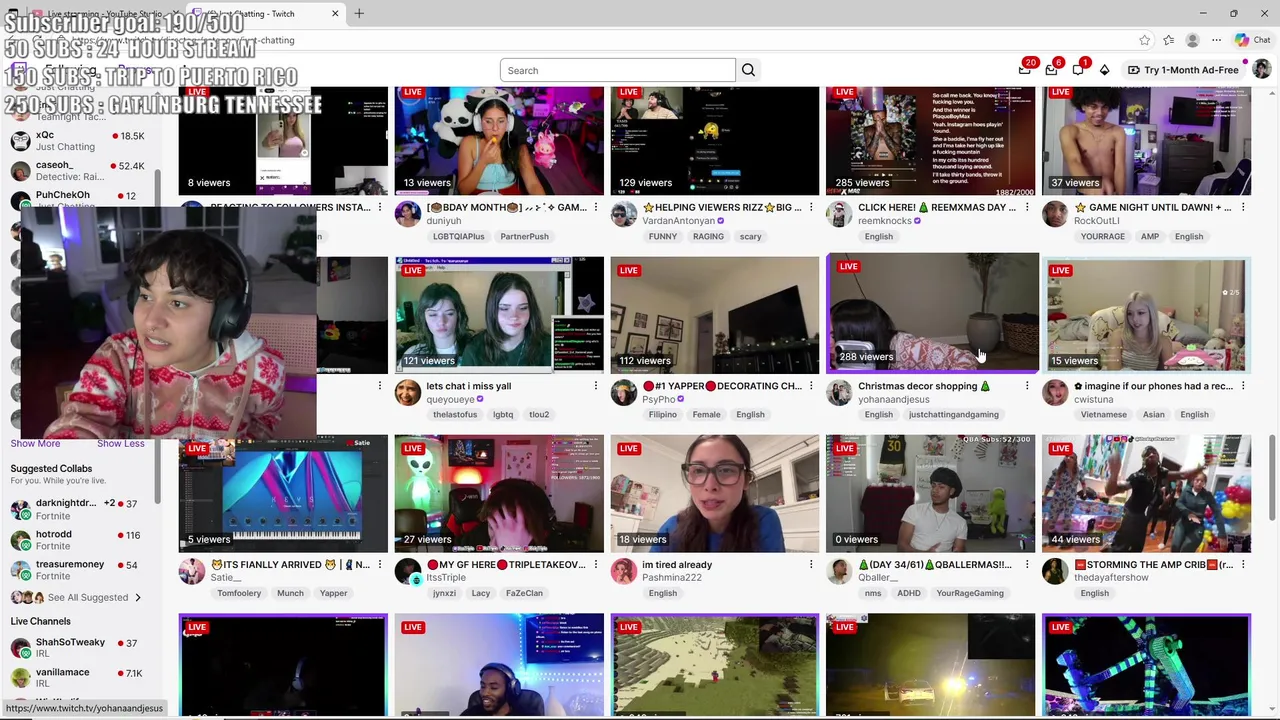Open the Copilot Chat button

click(x=1253, y=40)
